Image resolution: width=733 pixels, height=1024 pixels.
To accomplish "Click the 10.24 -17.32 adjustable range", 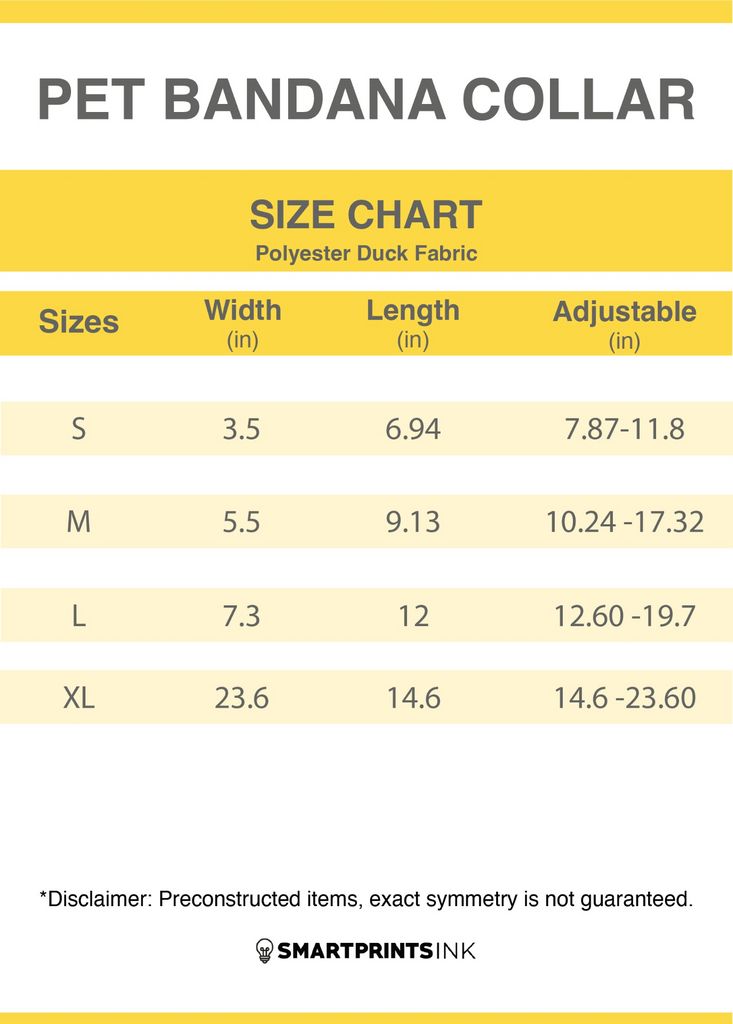I will pos(624,521).
